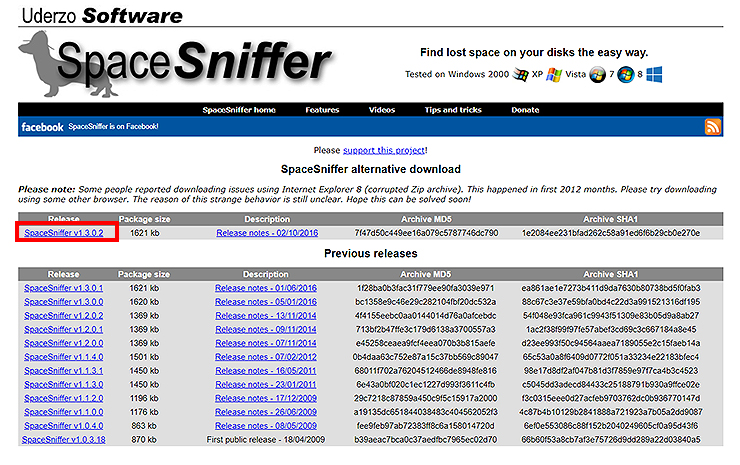The image size is (740, 465).
Task: Open the Videos menu item
Action: [x=382, y=110]
